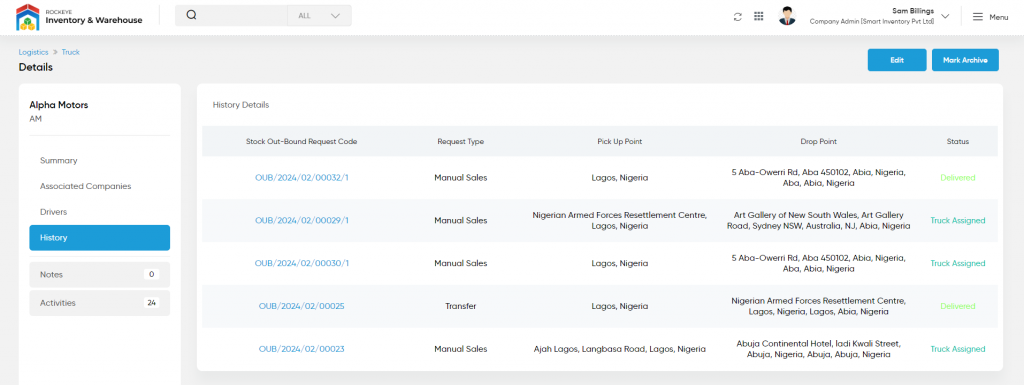1024x385 pixels.
Task: Click the refresh sync icon
Action: pyautogui.click(x=738, y=17)
